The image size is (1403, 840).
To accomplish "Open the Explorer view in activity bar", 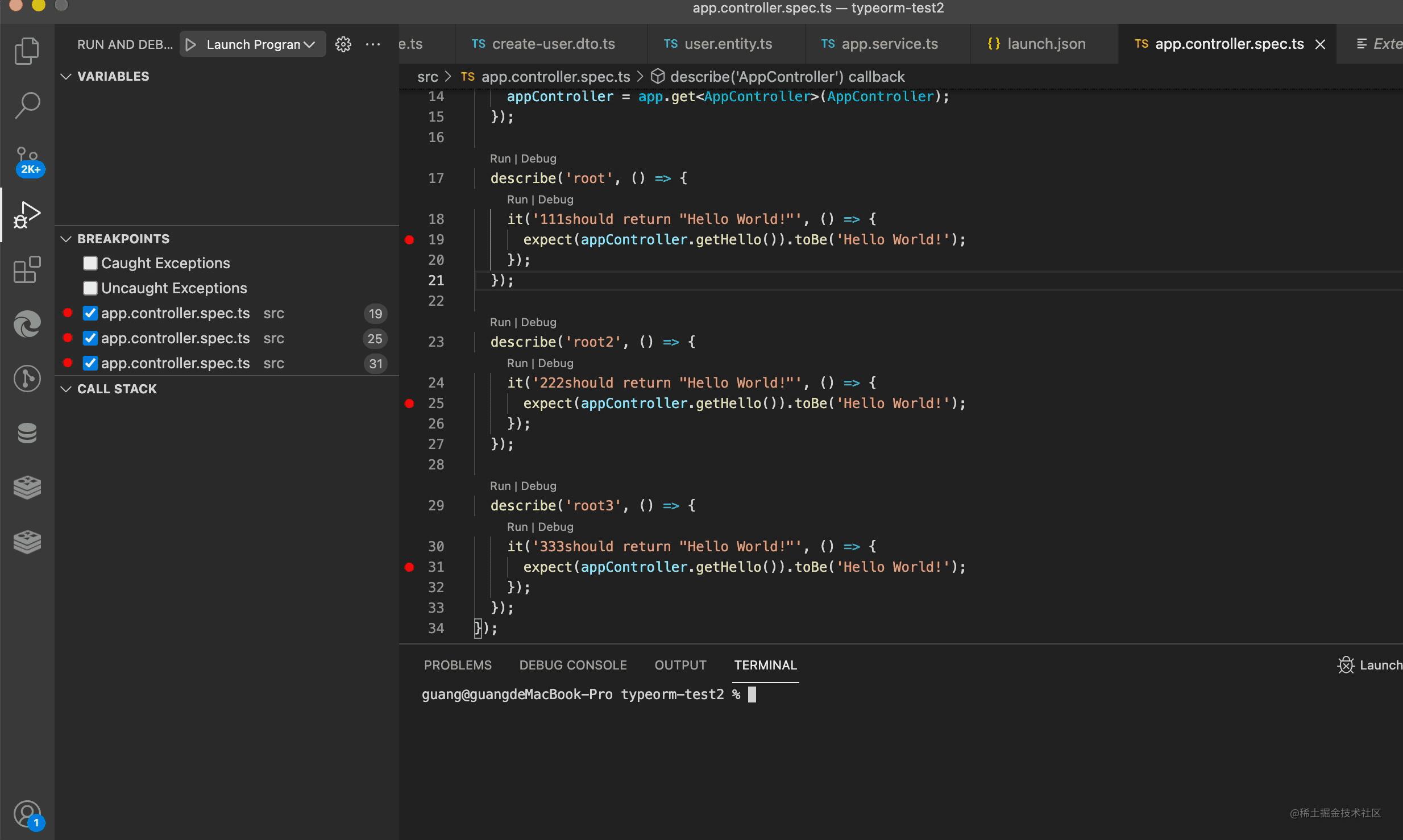I will pos(27,51).
